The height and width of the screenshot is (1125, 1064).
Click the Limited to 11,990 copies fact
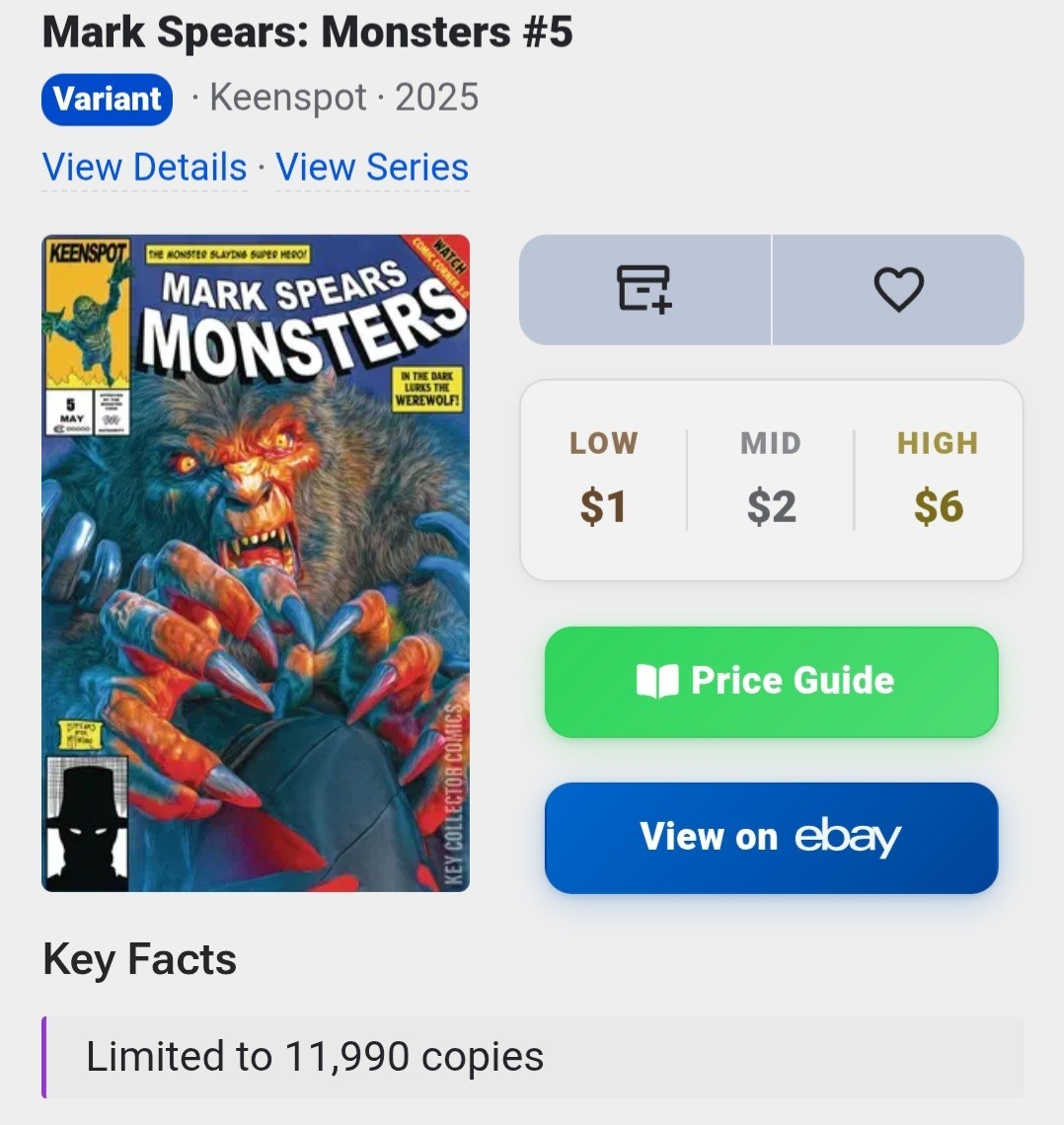point(314,1057)
